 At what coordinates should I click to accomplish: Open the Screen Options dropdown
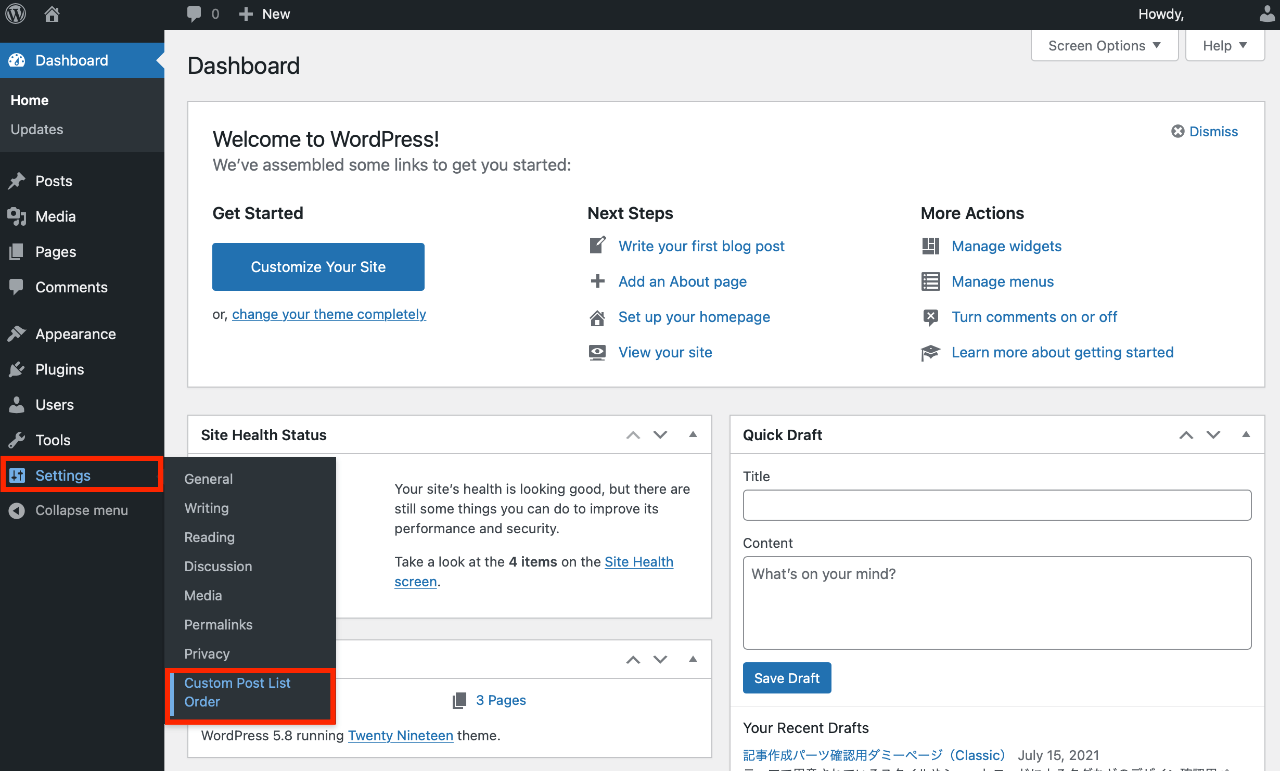(1104, 45)
